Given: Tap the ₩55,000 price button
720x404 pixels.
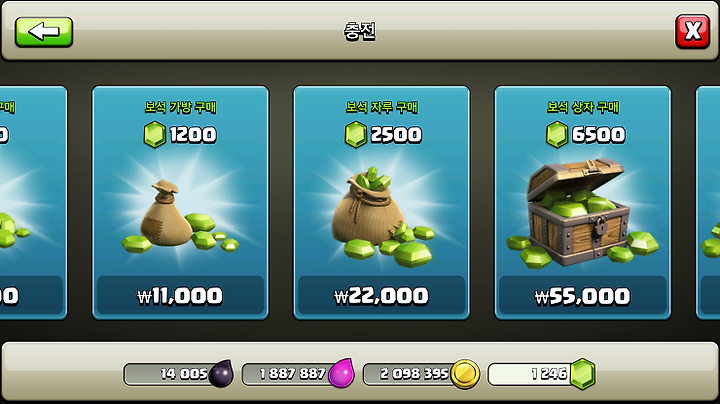Looking at the screenshot, I should coord(583,296).
